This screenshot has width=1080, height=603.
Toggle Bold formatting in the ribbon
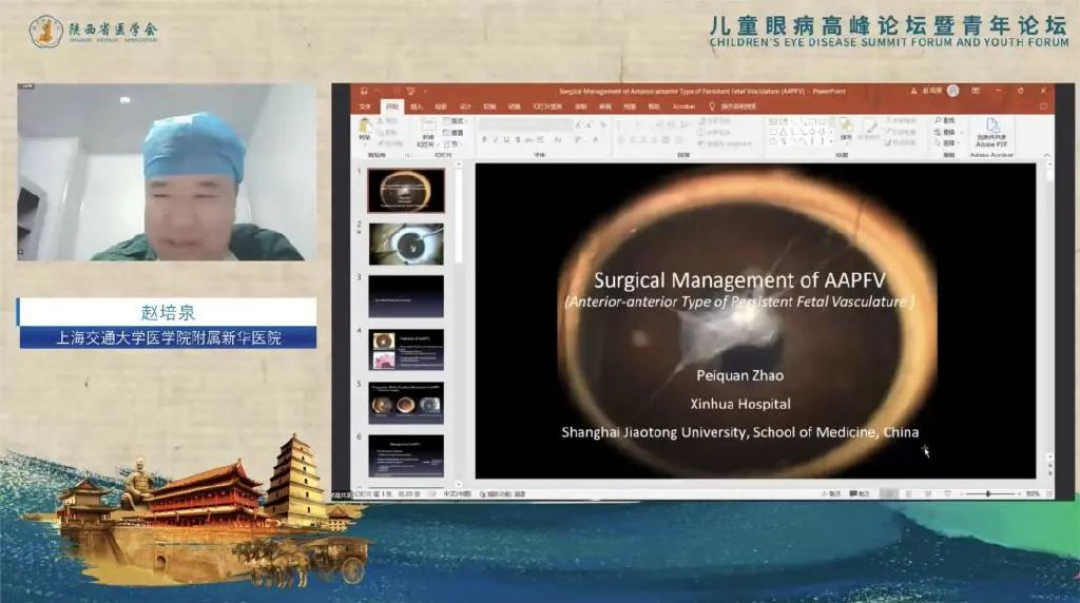coord(484,140)
